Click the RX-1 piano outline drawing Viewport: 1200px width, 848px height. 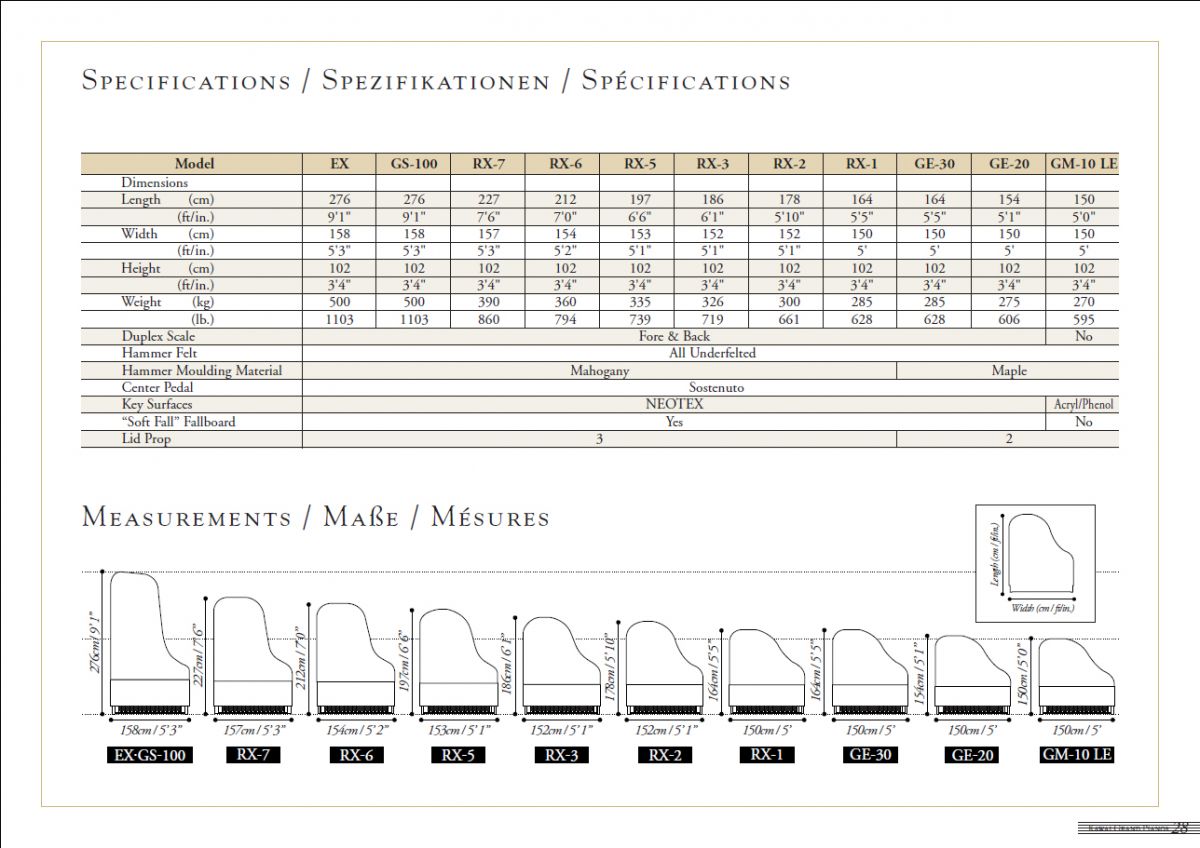(x=767, y=671)
